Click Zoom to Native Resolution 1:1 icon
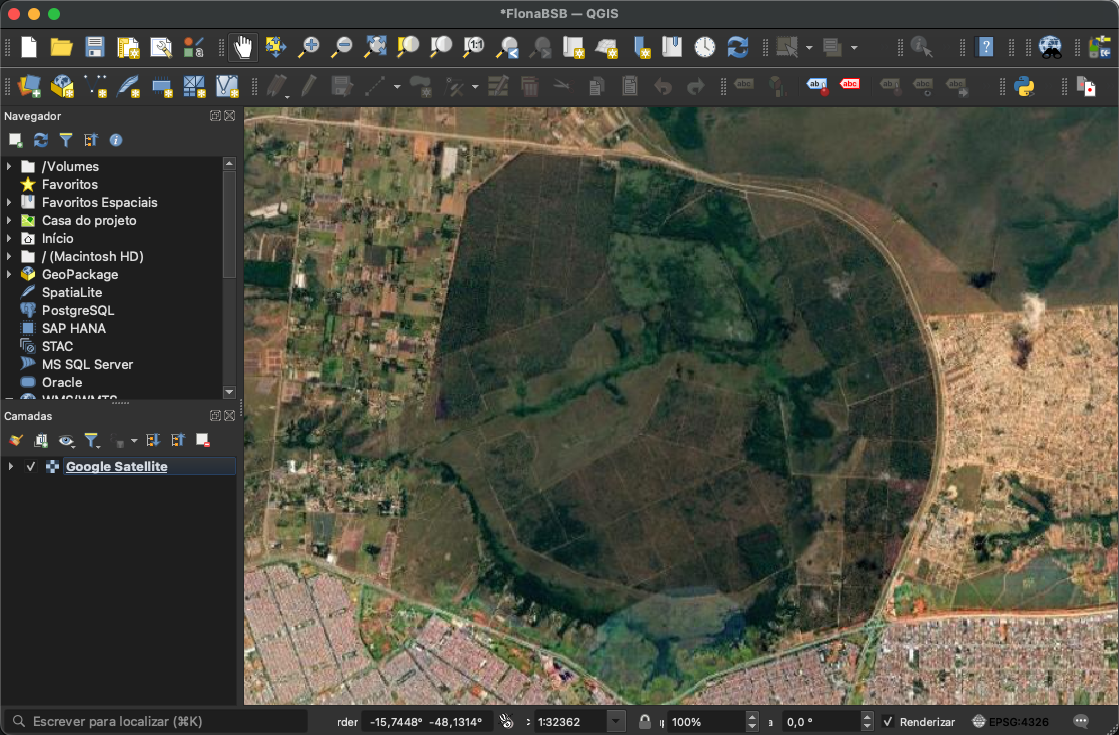Screen dimensions: 1119x735 (x=474, y=47)
